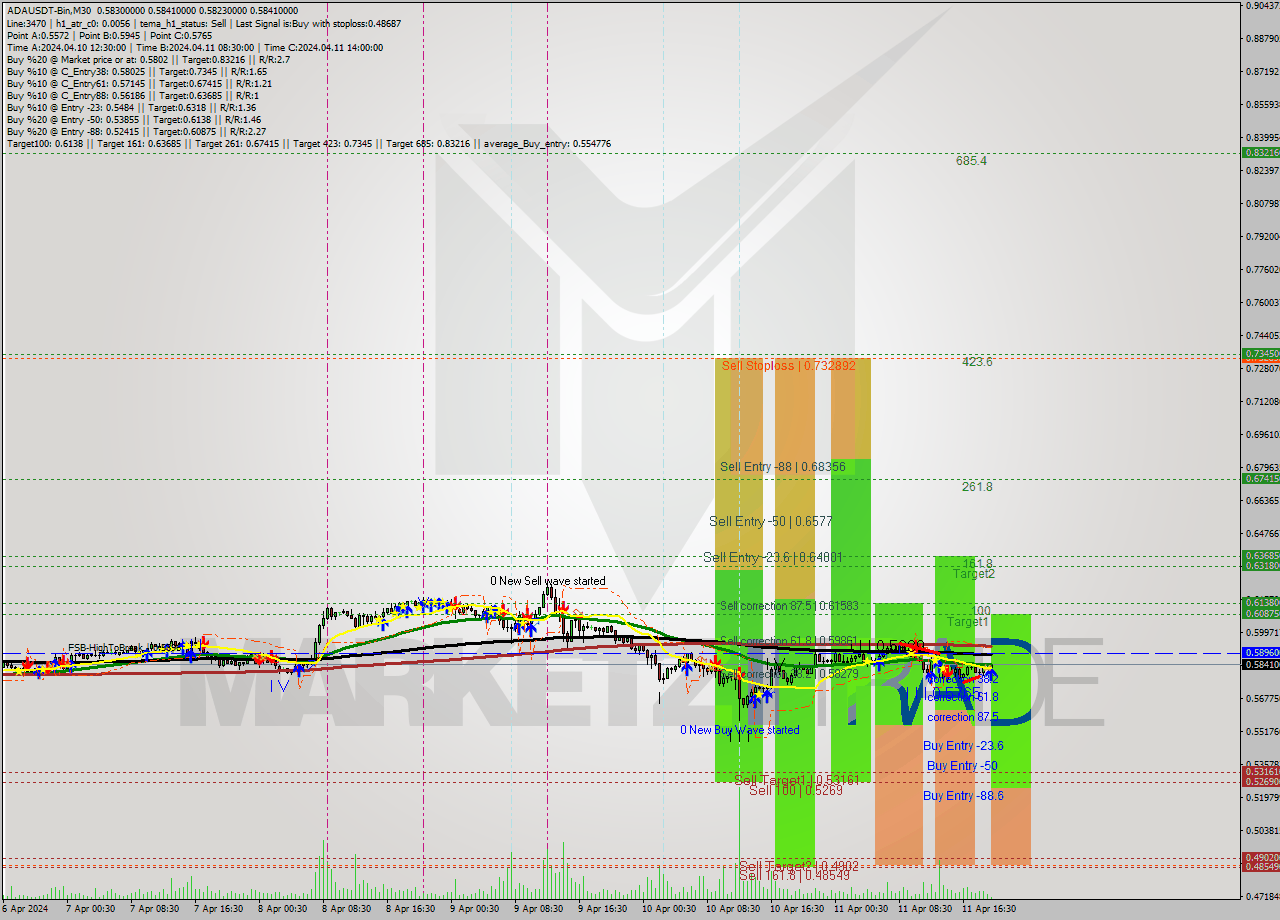1280x920 pixels.
Task: Click the '9 Apr 16:30' time axis label
Action: 601,909
